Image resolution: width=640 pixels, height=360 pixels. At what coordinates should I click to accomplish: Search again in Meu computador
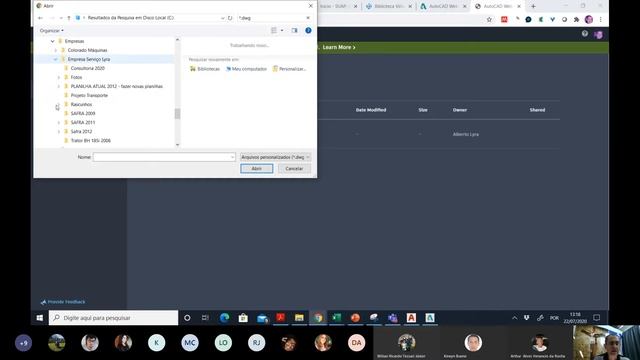click(x=246, y=69)
